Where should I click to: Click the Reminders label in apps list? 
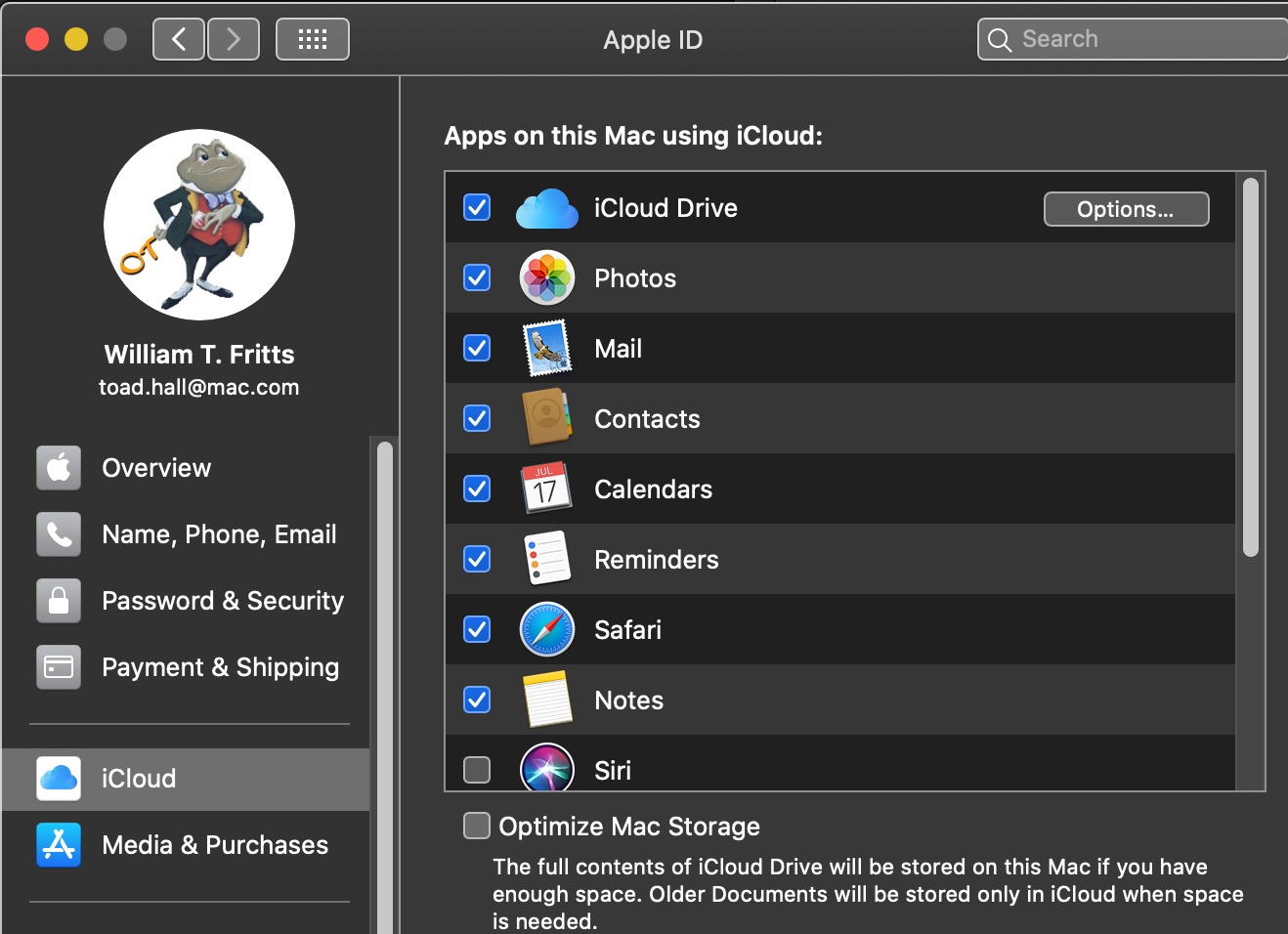tap(657, 560)
